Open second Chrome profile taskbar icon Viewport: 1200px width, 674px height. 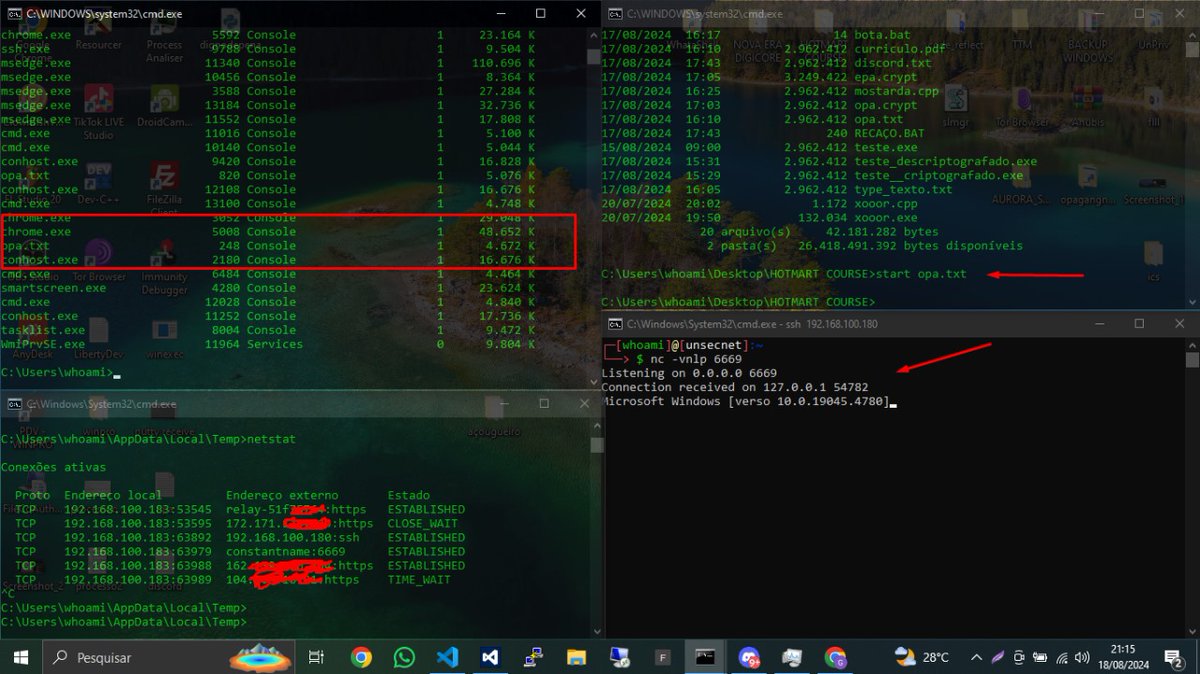click(835, 657)
